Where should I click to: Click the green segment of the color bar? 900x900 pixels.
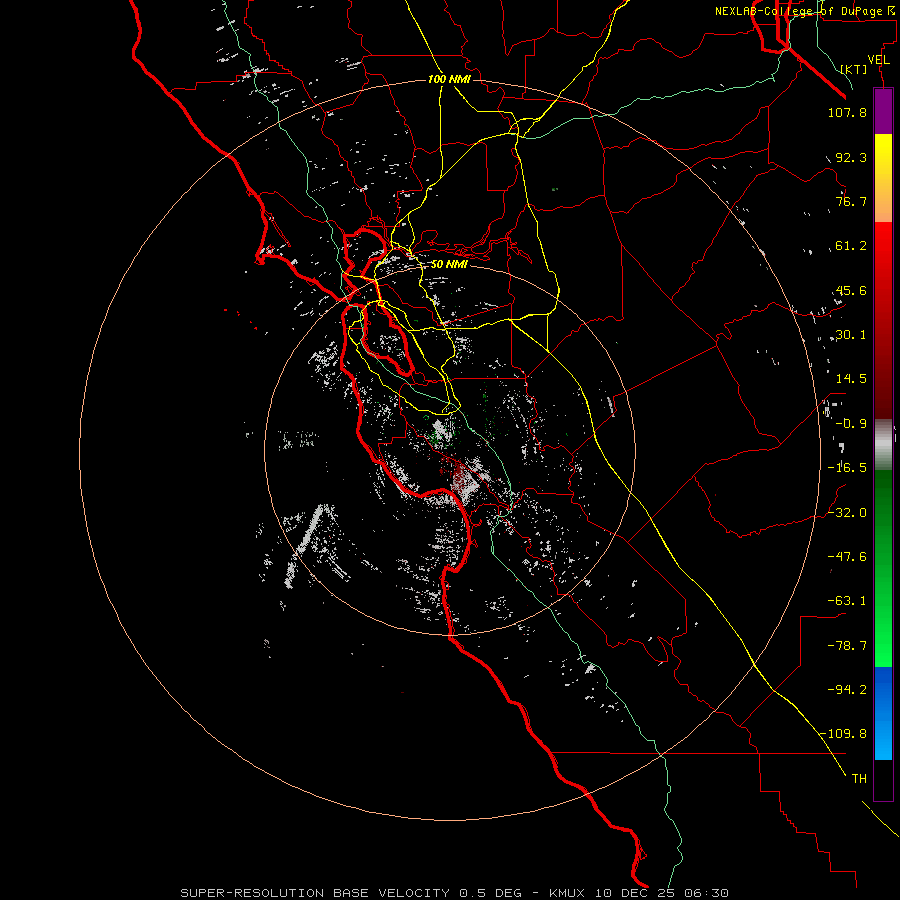click(x=883, y=568)
